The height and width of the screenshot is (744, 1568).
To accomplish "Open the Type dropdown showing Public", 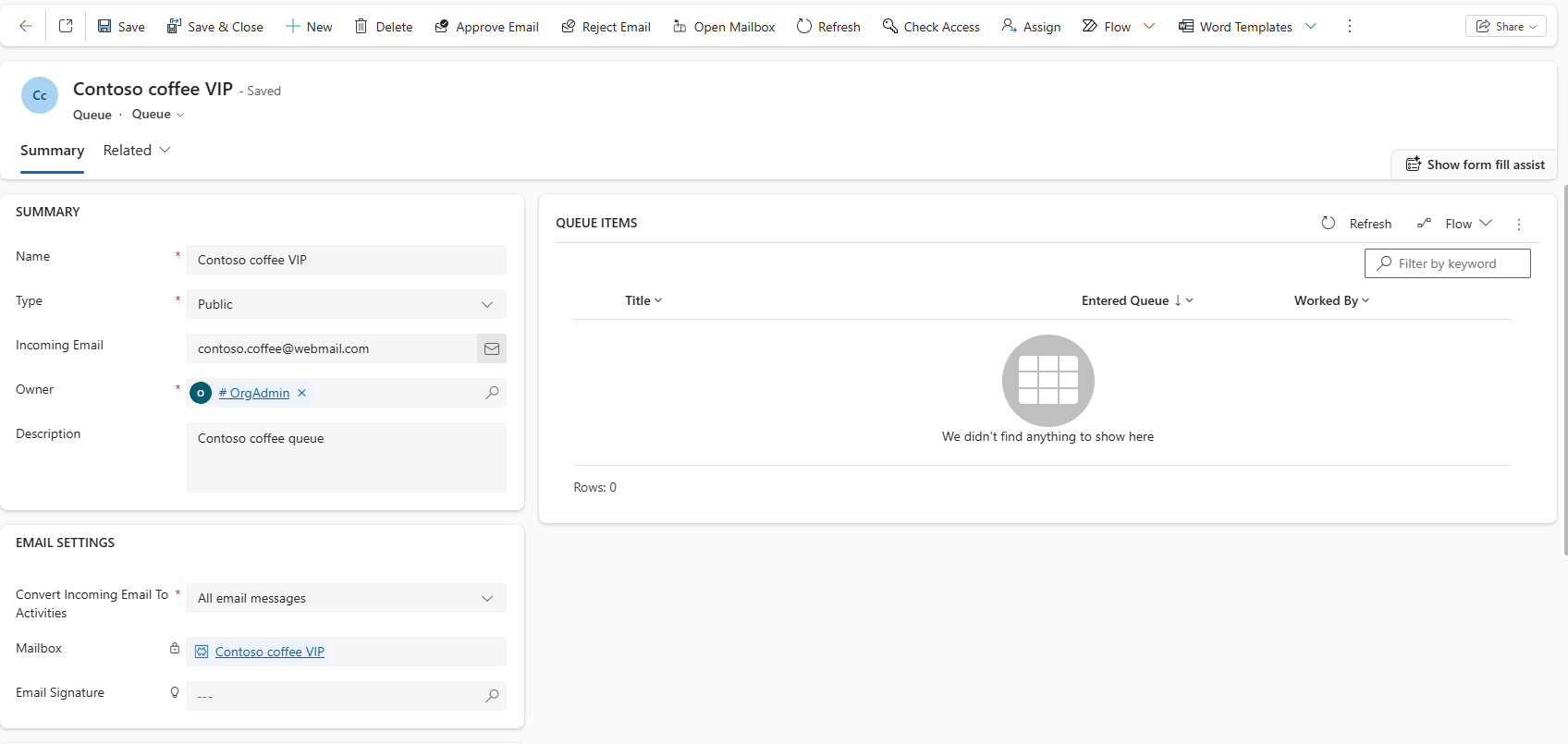I will [x=346, y=304].
